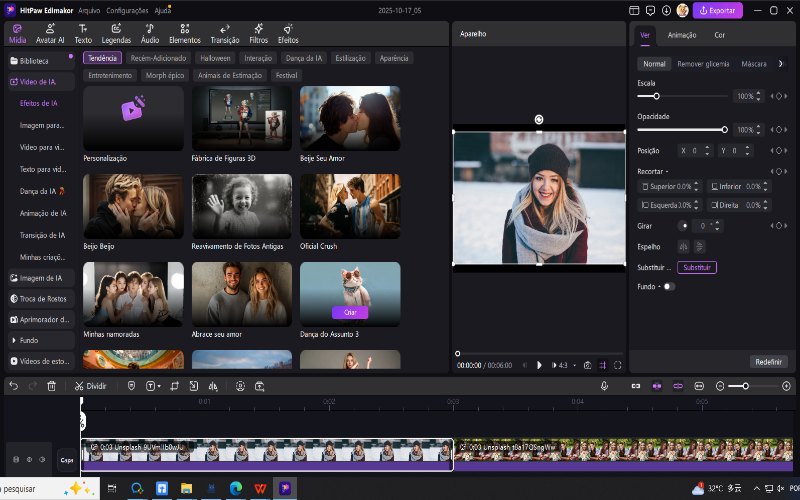Increase Opacidade percentage stepper
Viewport: 800px width, 500px height.
click(758, 127)
